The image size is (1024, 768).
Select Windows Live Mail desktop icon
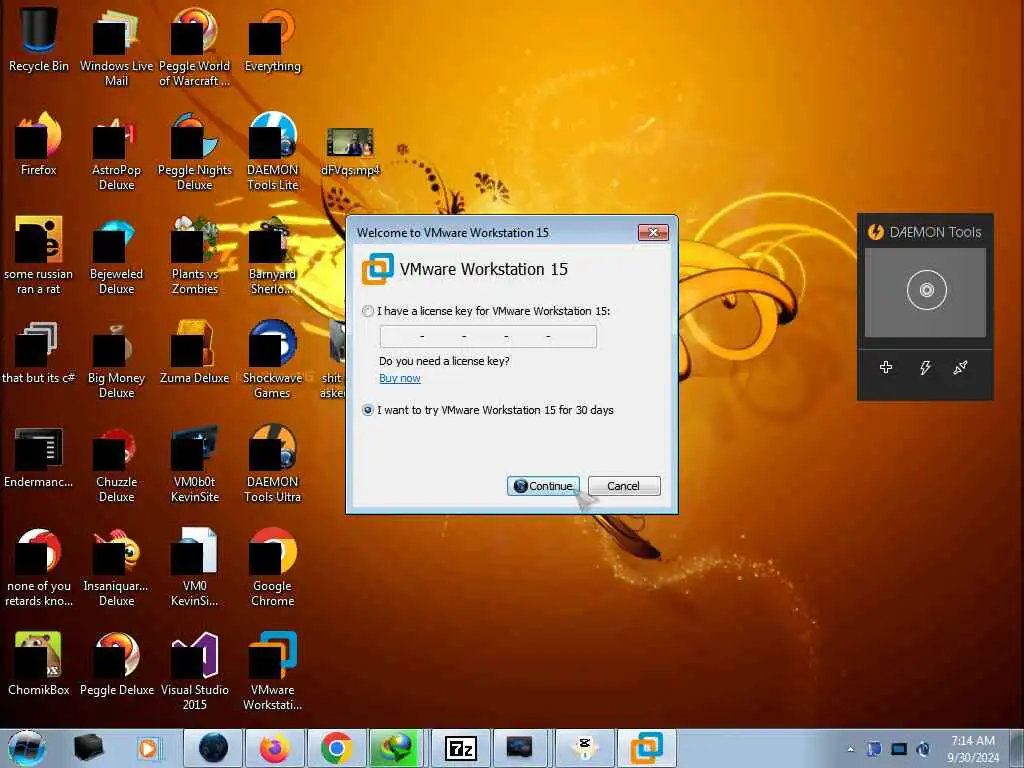point(116,46)
